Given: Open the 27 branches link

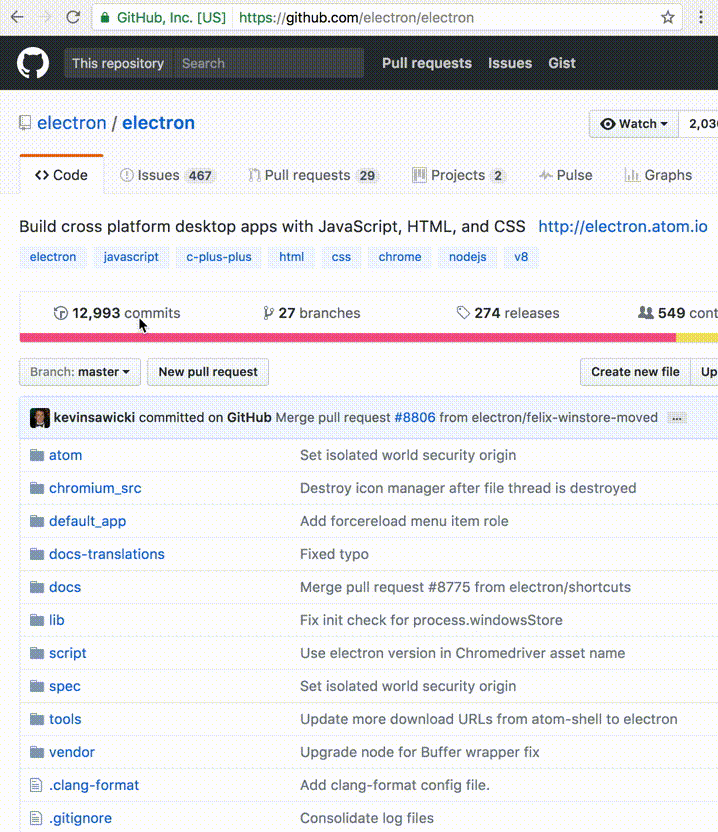Looking at the screenshot, I should pyautogui.click(x=312, y=313).
